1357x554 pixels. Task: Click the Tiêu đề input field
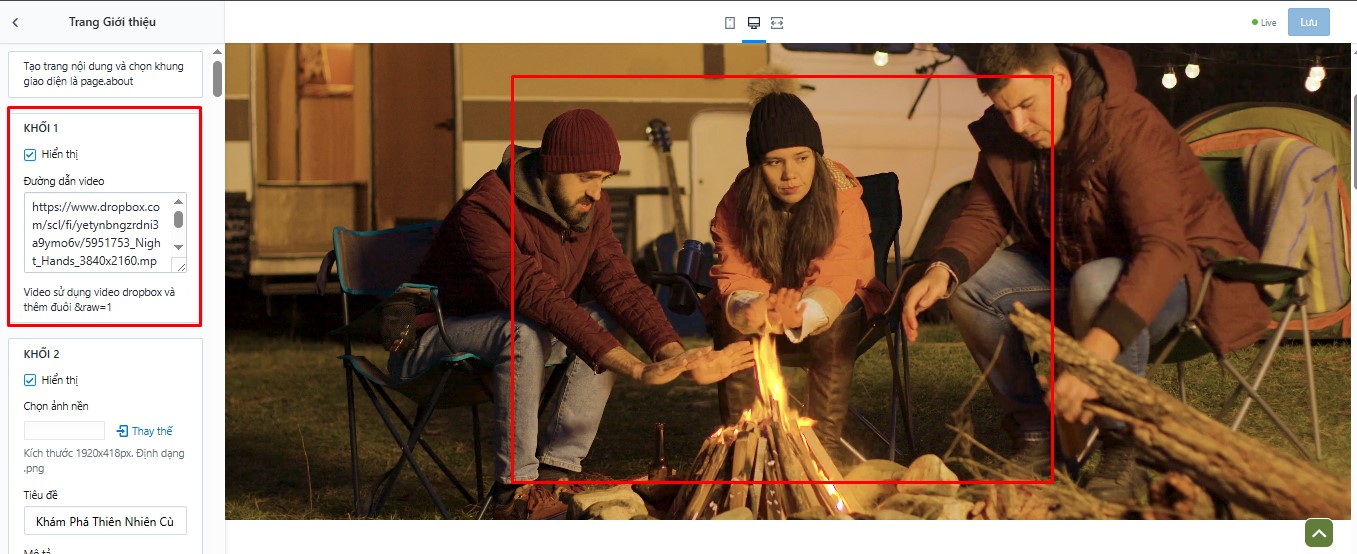tap(105, 521)
